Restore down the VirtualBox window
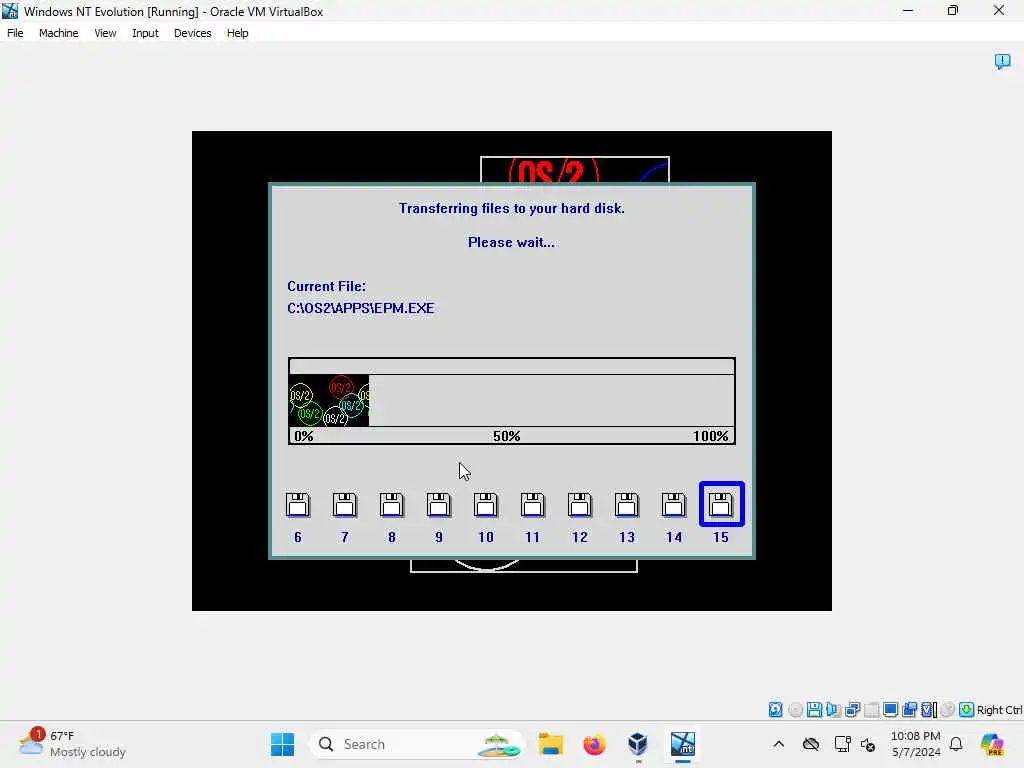Viewport: 1024px width, 768px height. pyautogui.click(x=953, y=11)
